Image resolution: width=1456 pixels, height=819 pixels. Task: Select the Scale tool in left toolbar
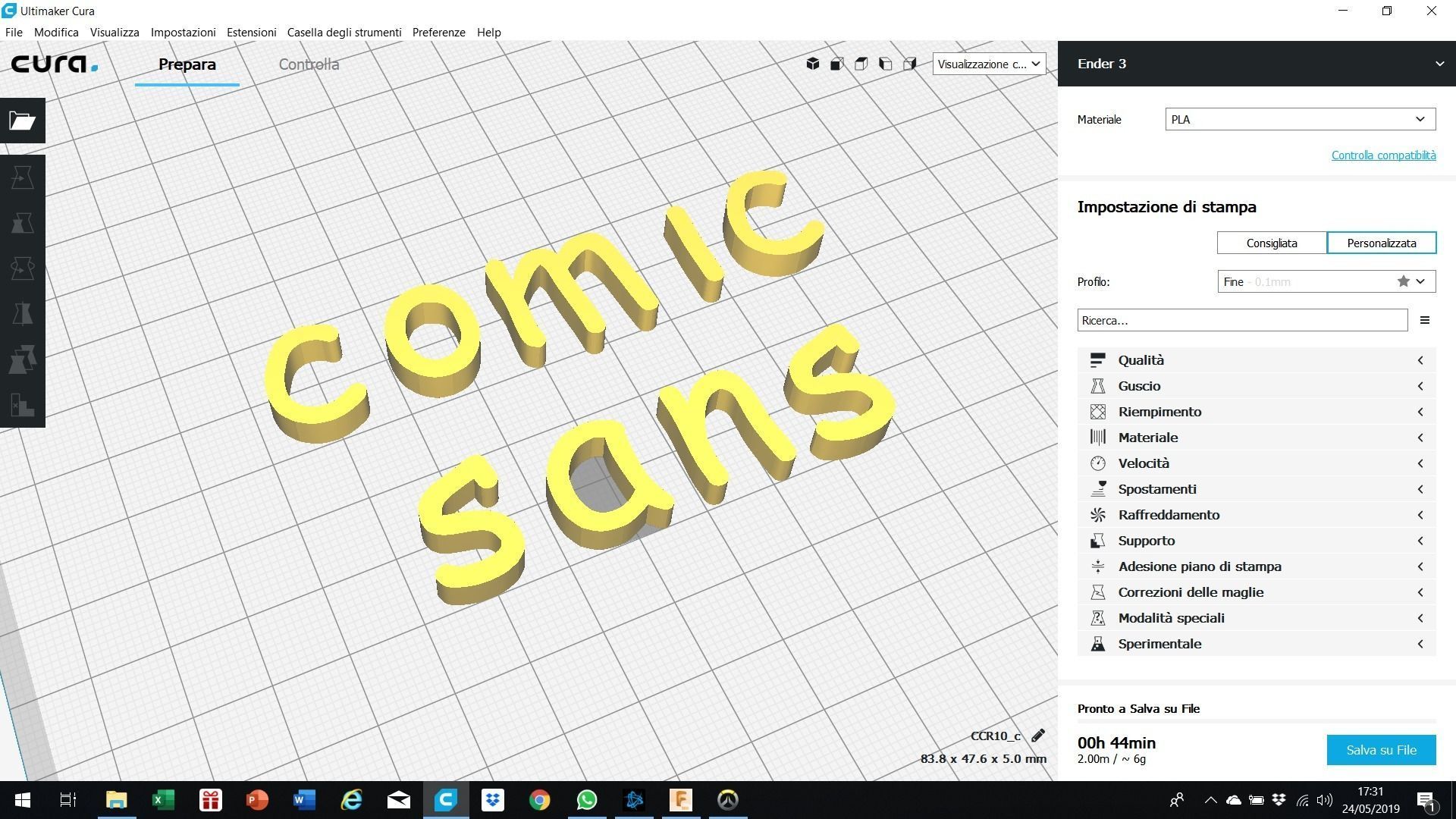click(x=23, y=223)
